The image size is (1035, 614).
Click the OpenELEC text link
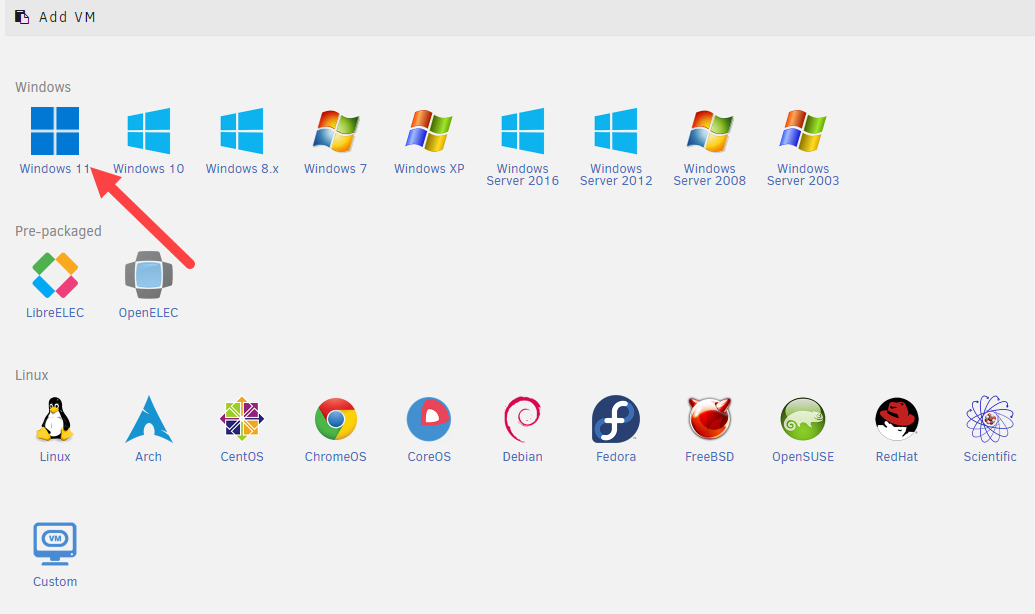point(149,313)
